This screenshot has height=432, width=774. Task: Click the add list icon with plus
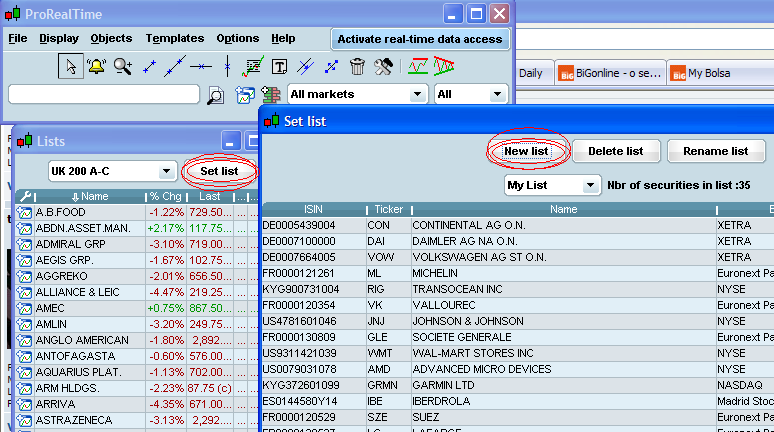coord(271,94)
